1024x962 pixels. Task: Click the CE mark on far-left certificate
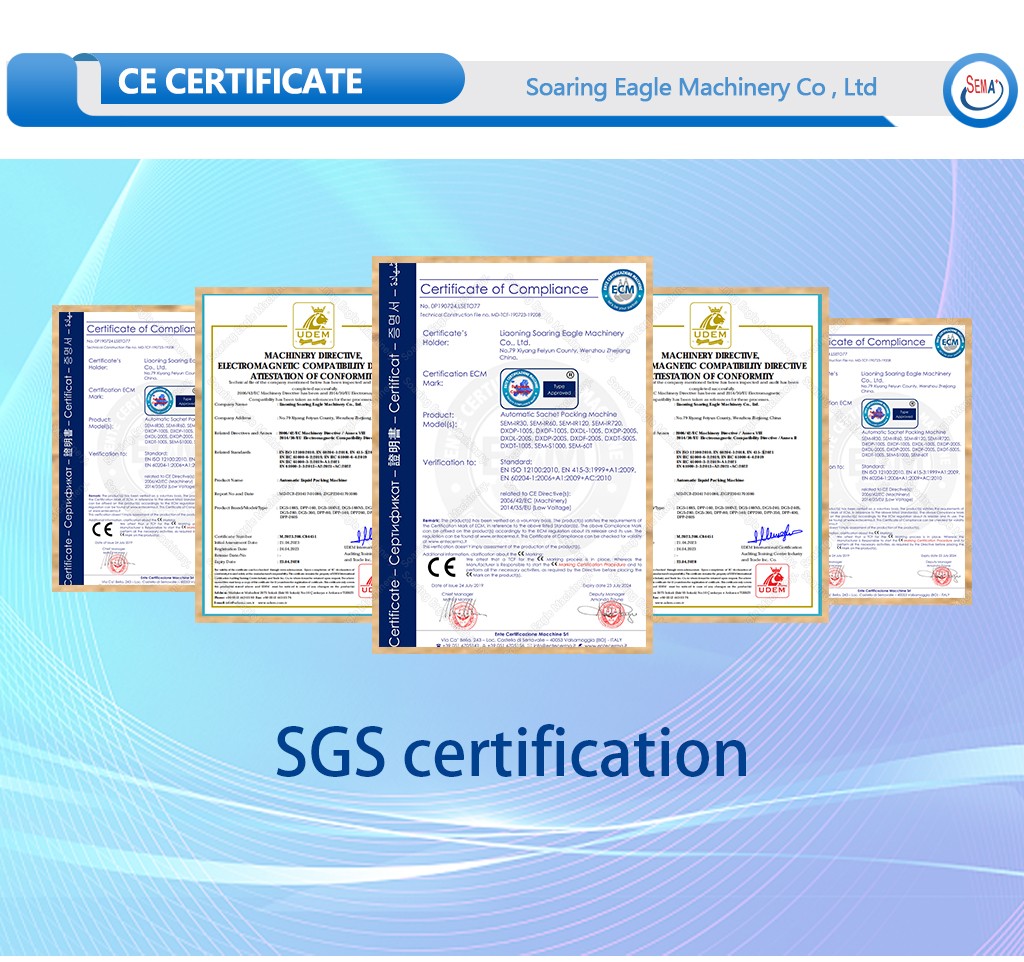(103, 529)
